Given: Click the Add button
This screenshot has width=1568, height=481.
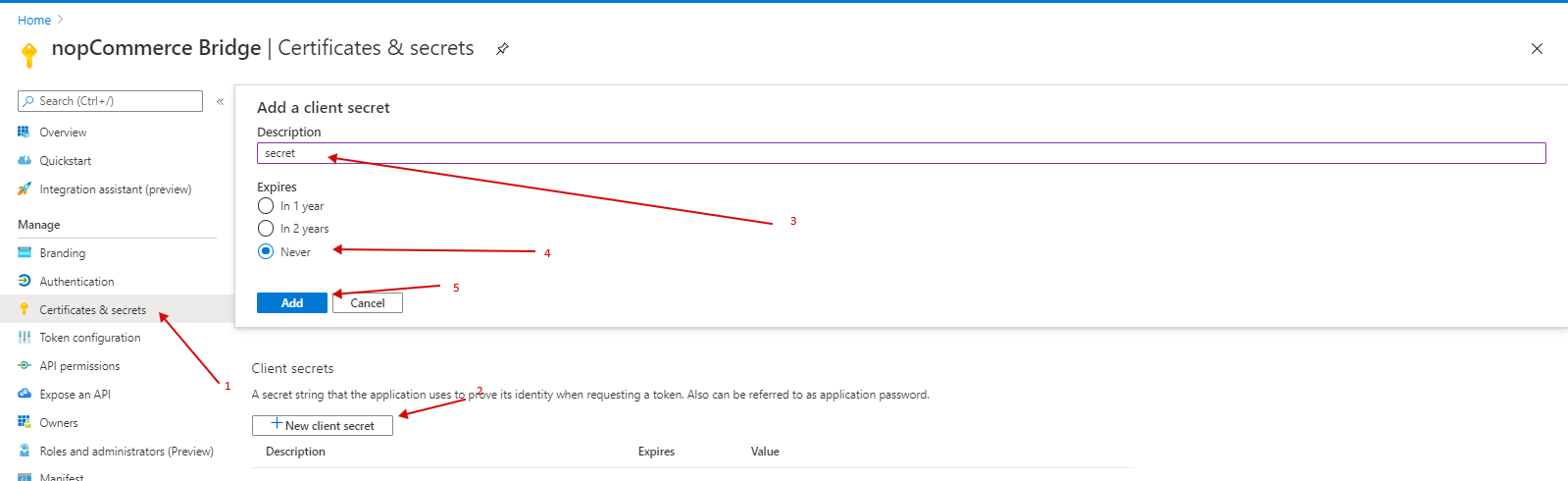Looking at the screenshot, I should (x=292, y=302).
